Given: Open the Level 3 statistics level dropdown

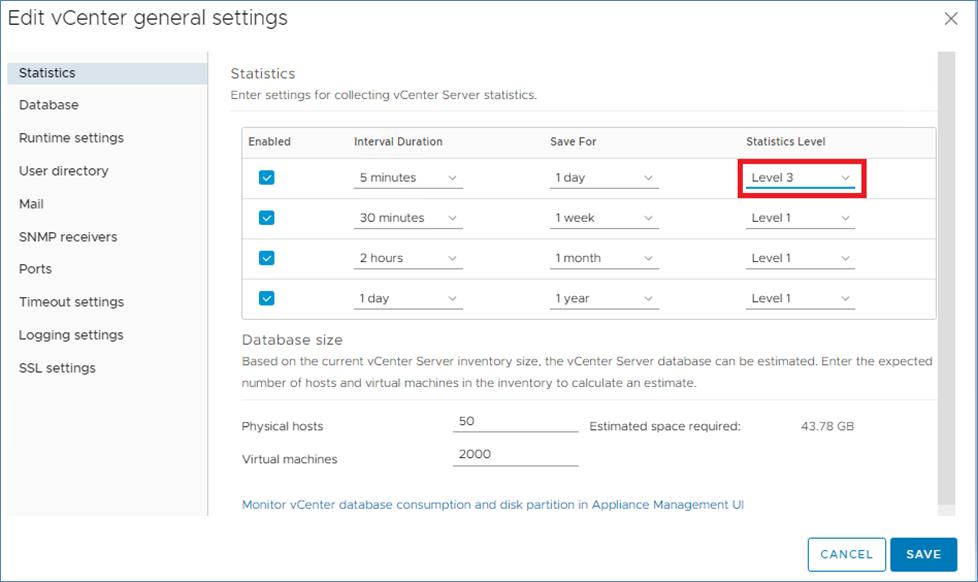Looking at the screenshot, I should (800, 178).
